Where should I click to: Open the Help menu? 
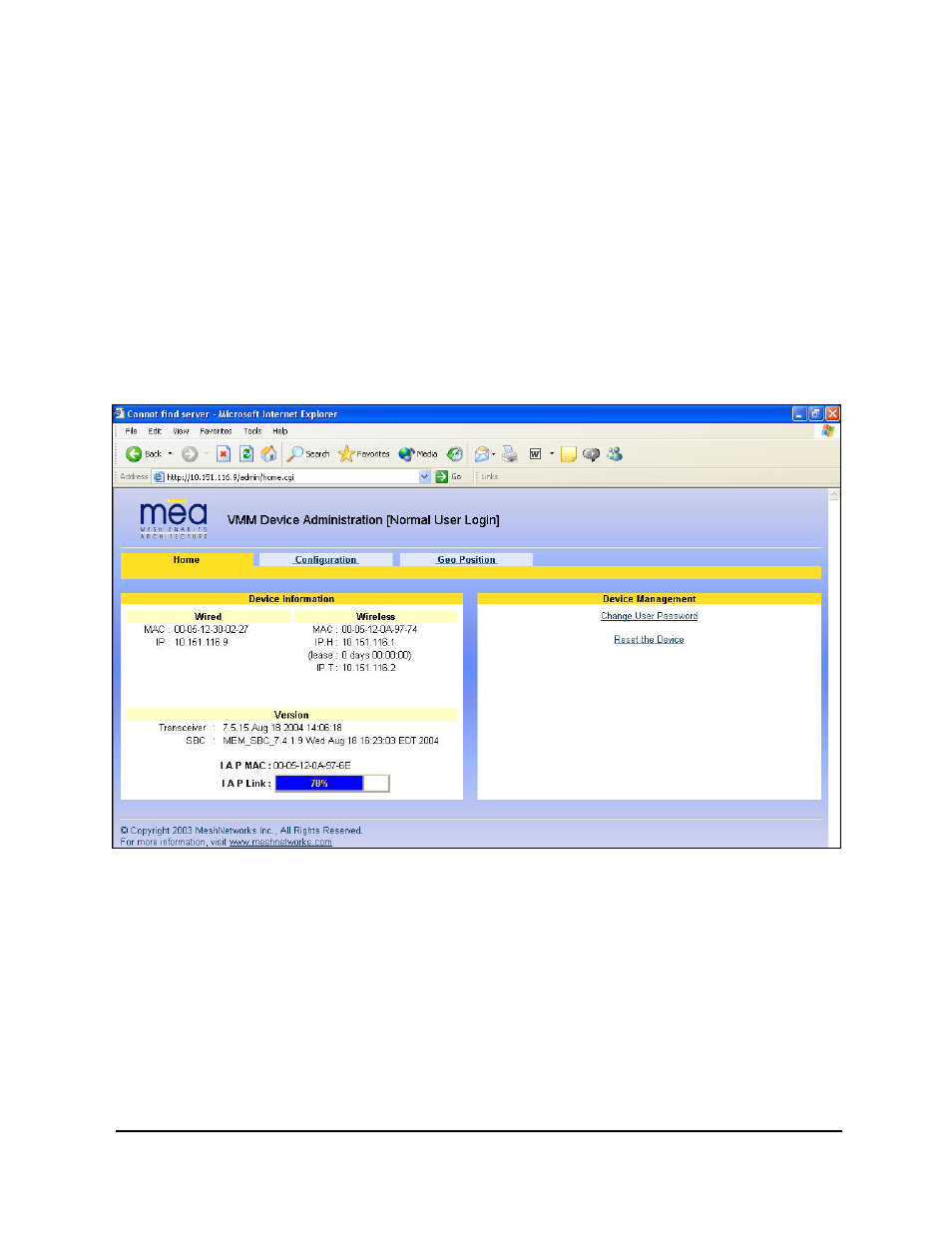[280, 431]
